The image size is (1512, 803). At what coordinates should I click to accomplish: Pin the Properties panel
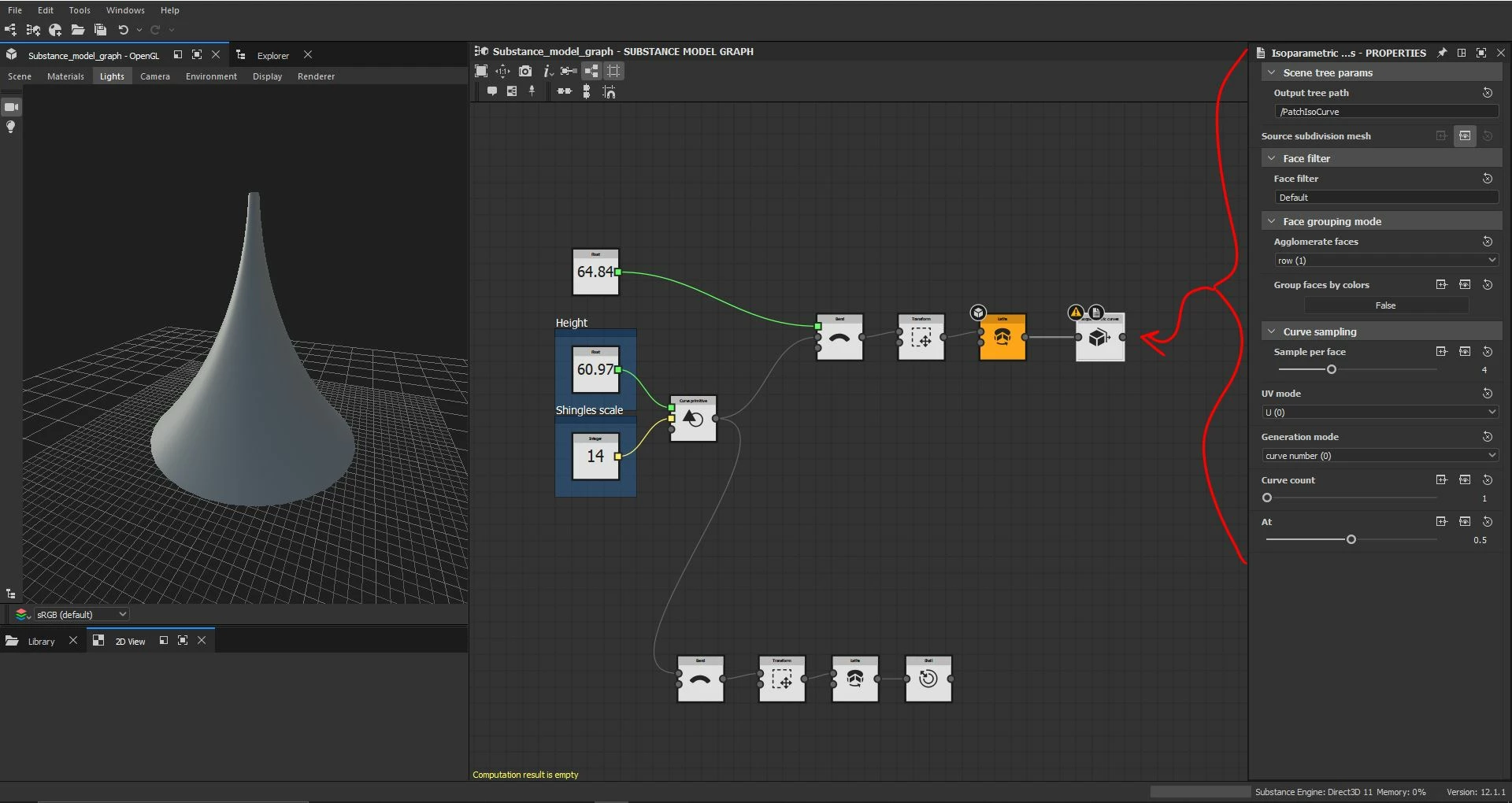pos(1442,53)
